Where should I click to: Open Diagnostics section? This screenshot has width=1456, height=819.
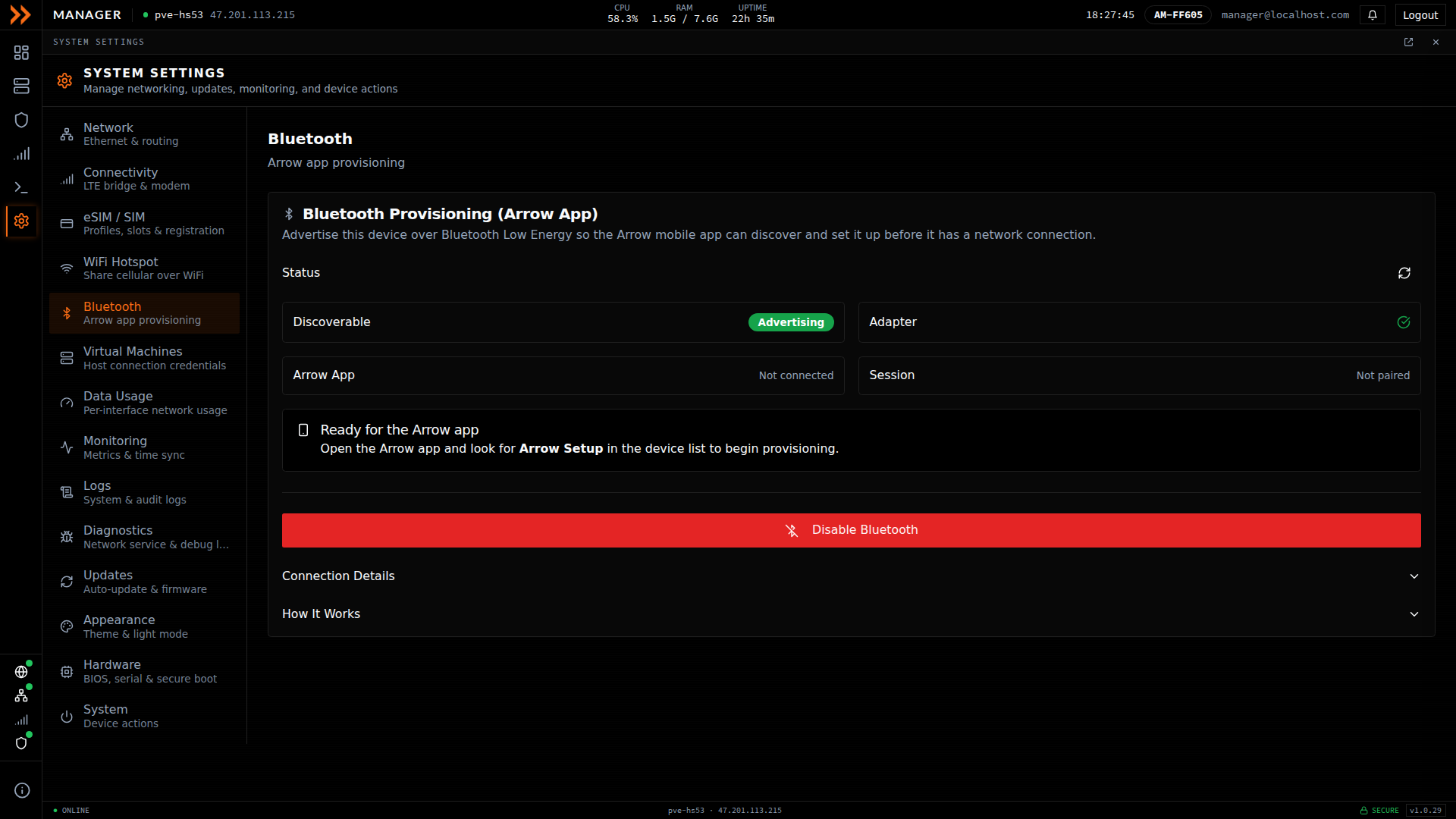[144, 537]
